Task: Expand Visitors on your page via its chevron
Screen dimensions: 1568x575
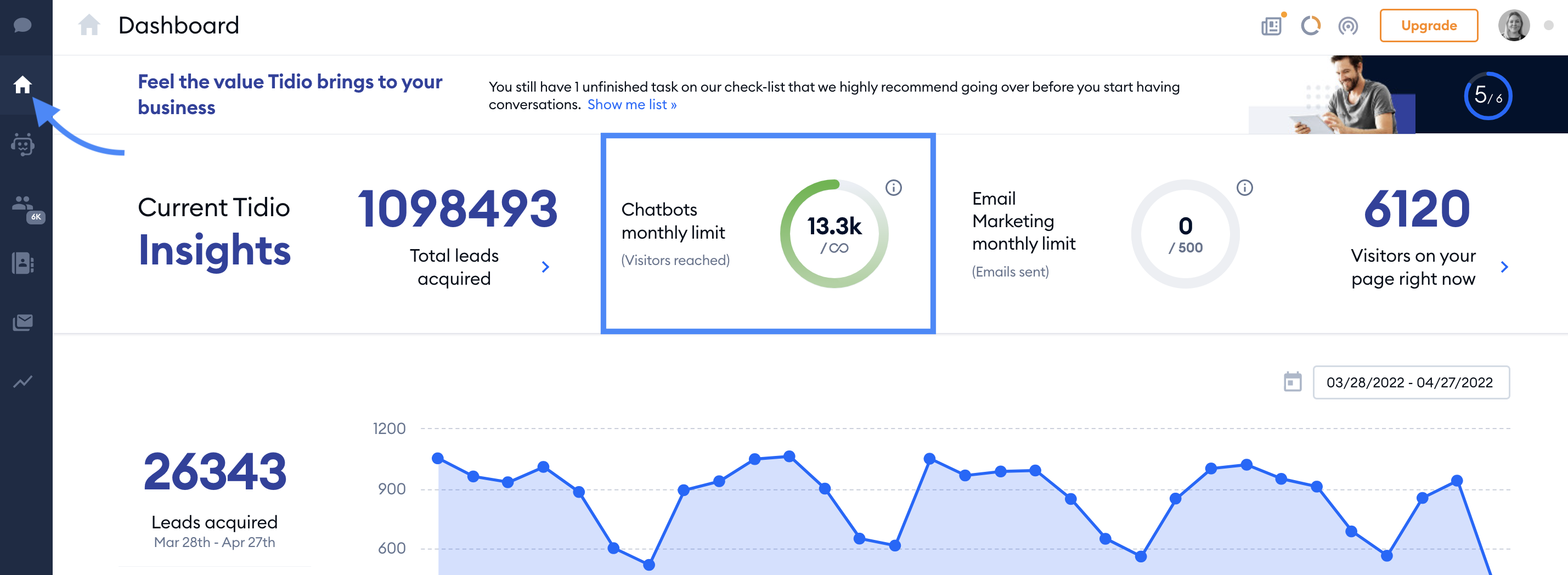Action: click(x=1504, y=267)
